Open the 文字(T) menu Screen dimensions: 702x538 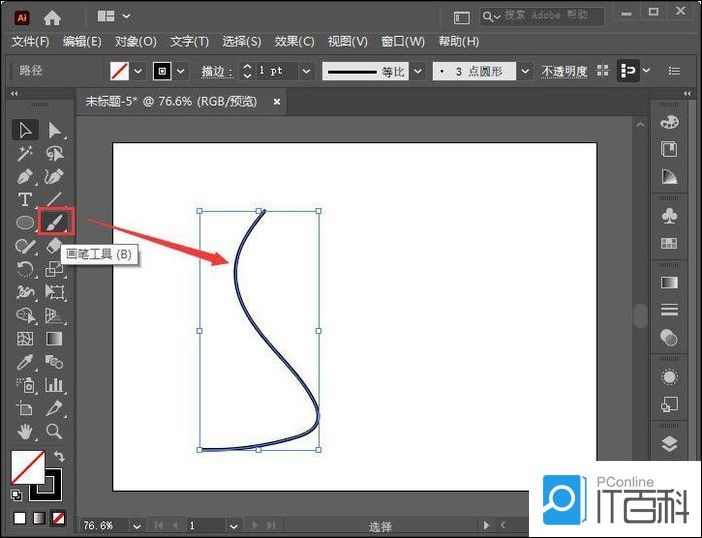point(189,42)
